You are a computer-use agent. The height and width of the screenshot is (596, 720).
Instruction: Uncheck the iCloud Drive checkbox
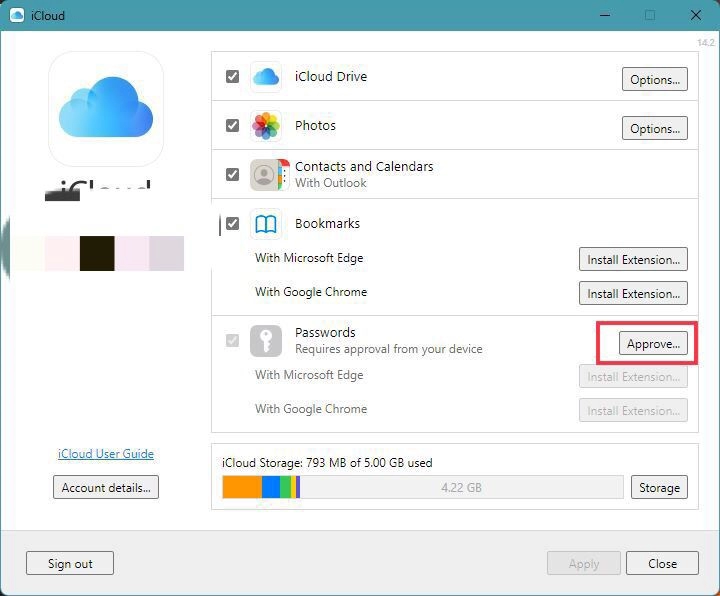pos(232,76)
